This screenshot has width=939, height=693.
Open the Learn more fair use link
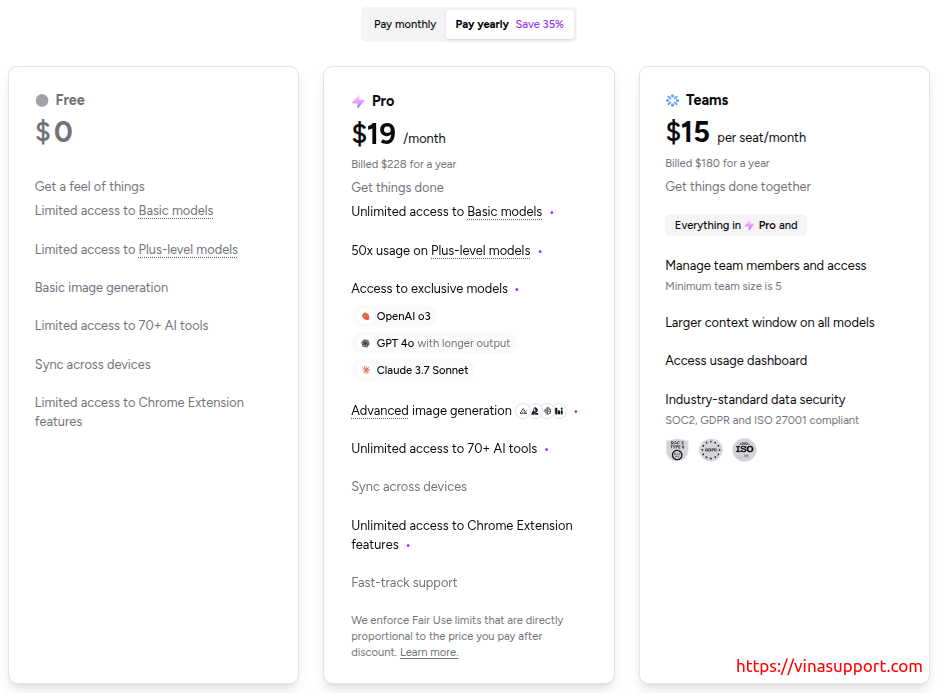pyautogui.click(x=429, y=652)
